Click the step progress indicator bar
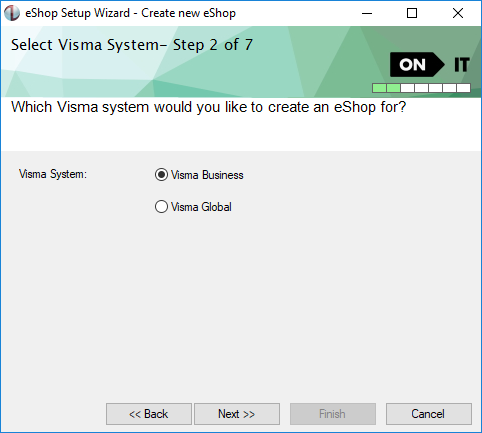 point(421,88)
